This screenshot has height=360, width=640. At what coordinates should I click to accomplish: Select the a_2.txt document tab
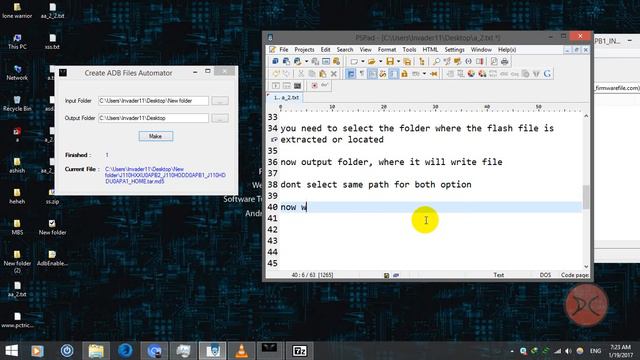tap(286, 98)
